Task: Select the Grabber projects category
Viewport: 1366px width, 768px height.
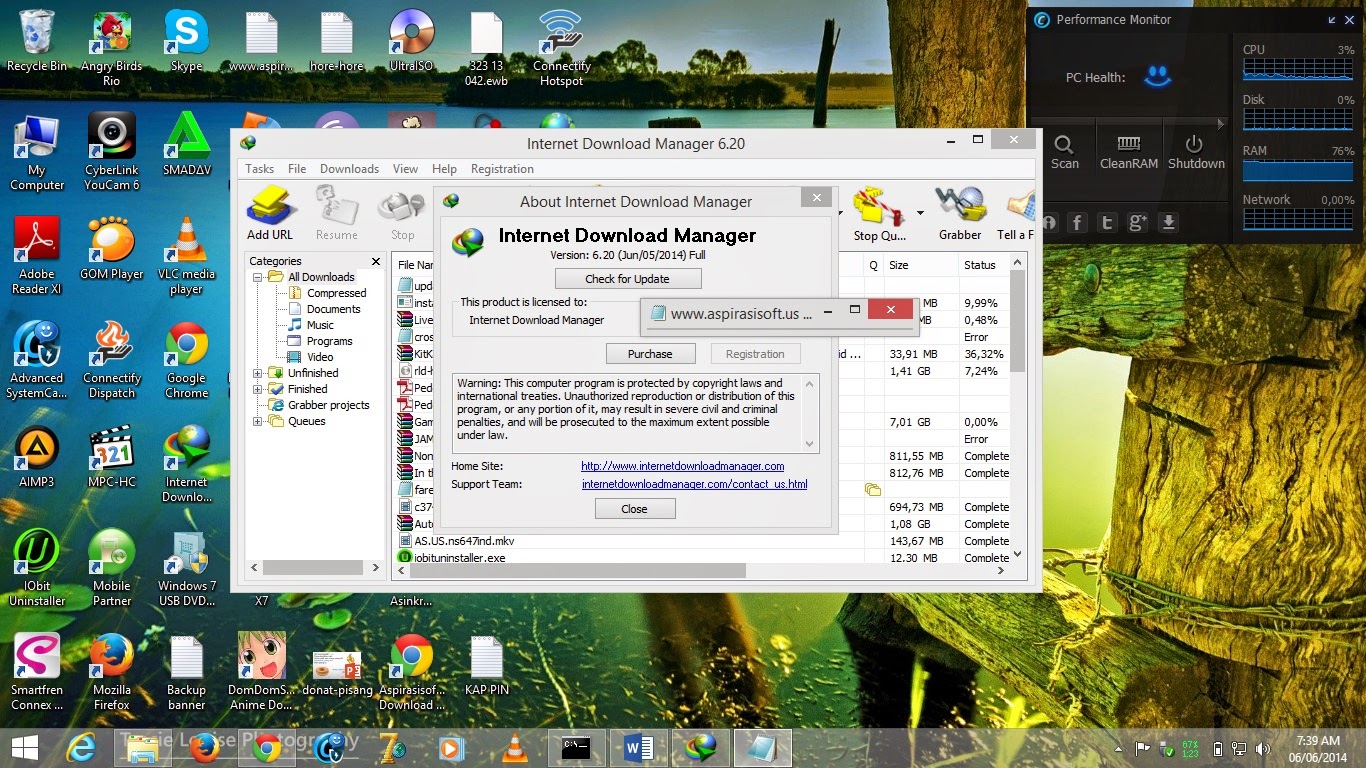Action: pos(328,405)
